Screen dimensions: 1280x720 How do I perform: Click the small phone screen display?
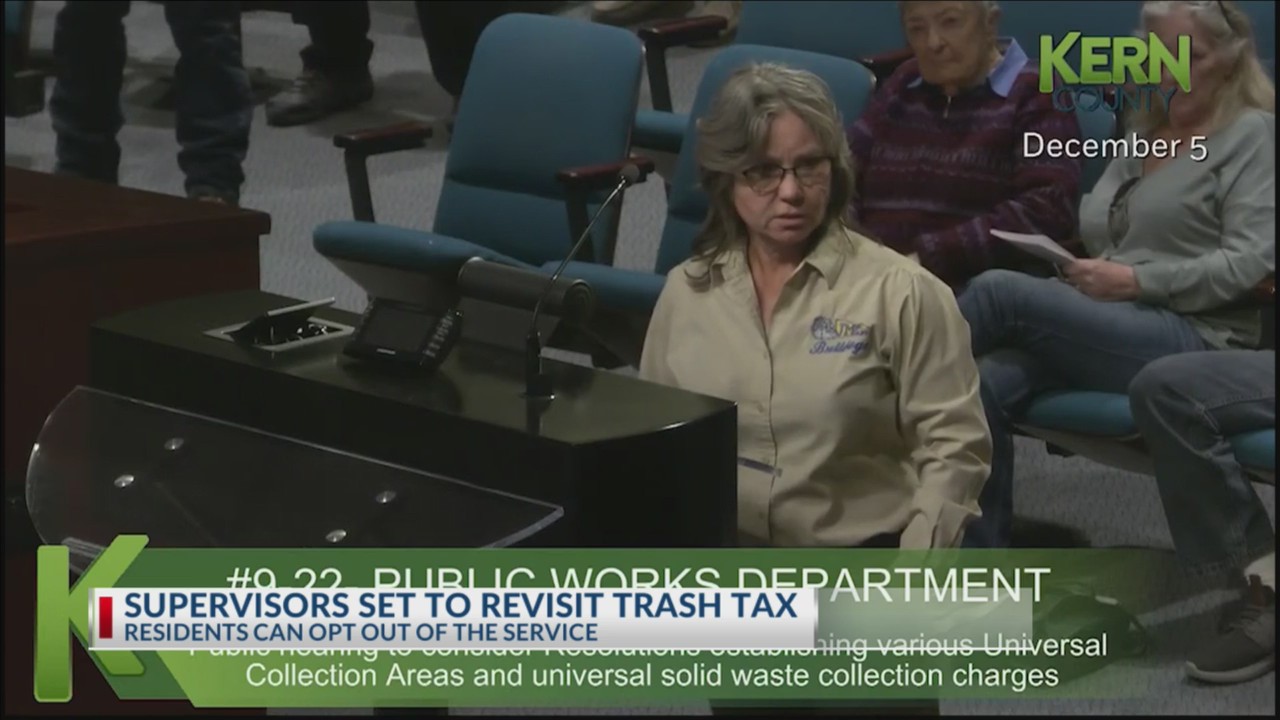pos(390,325)
